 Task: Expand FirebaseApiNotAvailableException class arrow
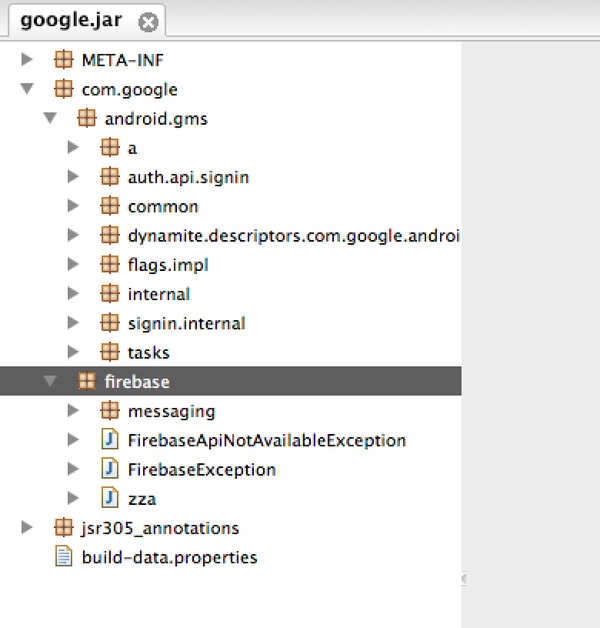point(73,440)
